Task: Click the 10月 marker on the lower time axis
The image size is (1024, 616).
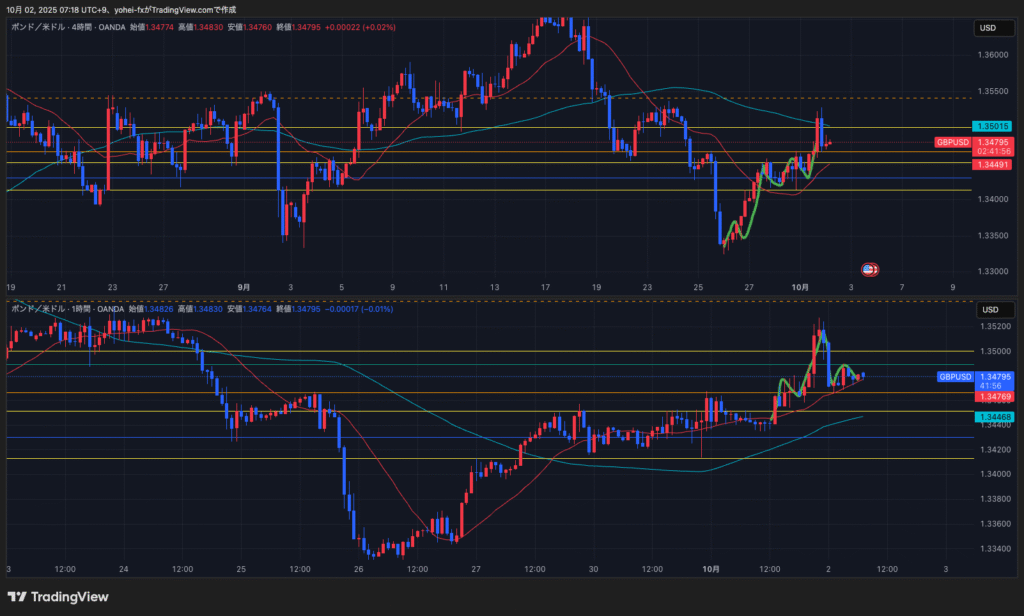Action: (x=710, y=569)
